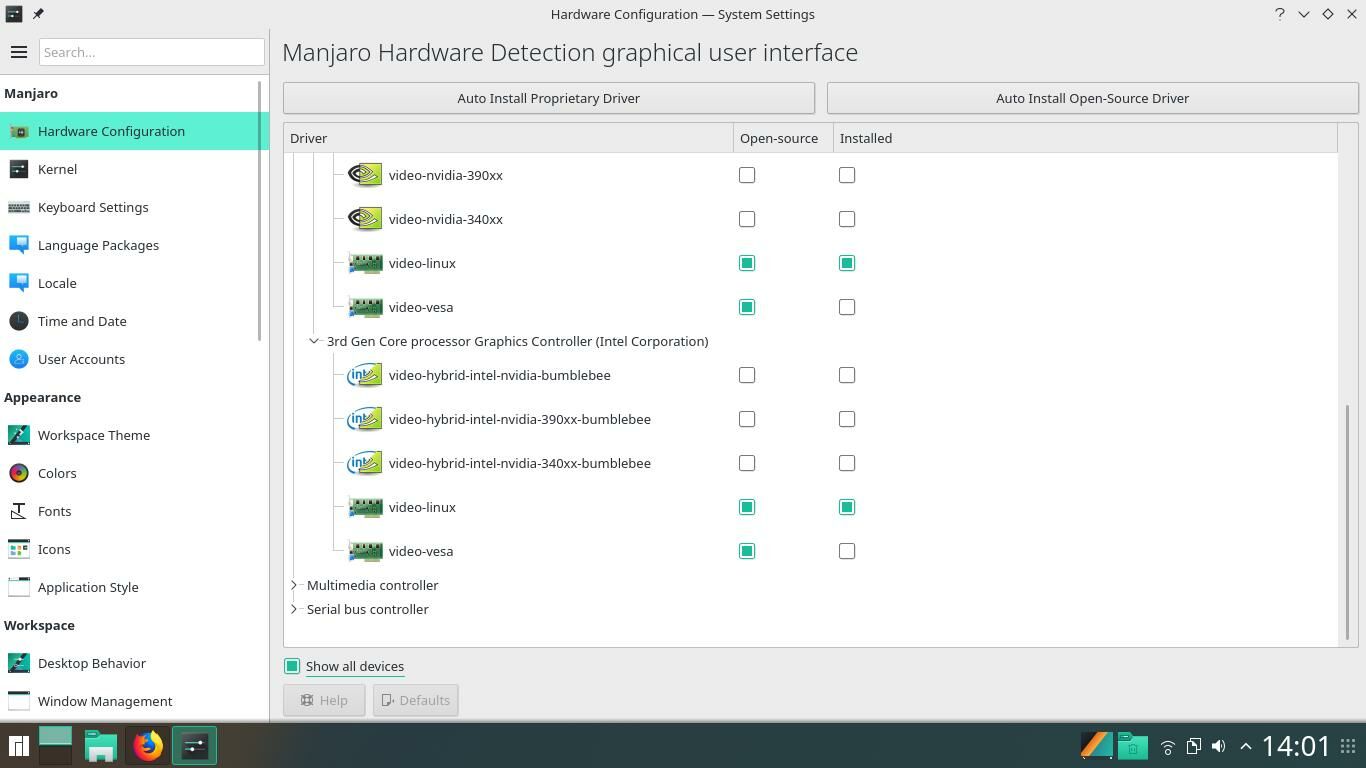Select the Colors icon

click(19, 473)
